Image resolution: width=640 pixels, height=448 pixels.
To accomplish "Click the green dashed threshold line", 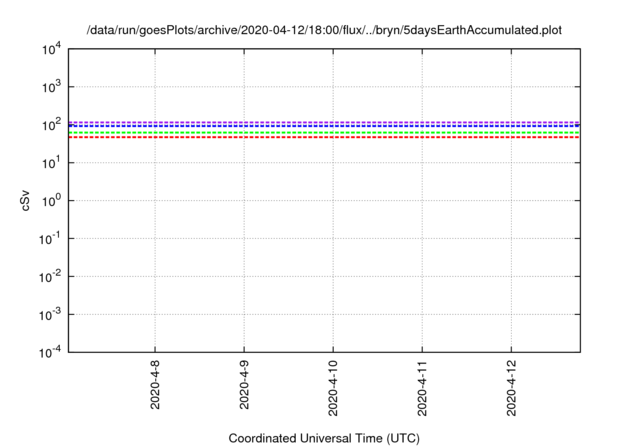I will (324, 133).
